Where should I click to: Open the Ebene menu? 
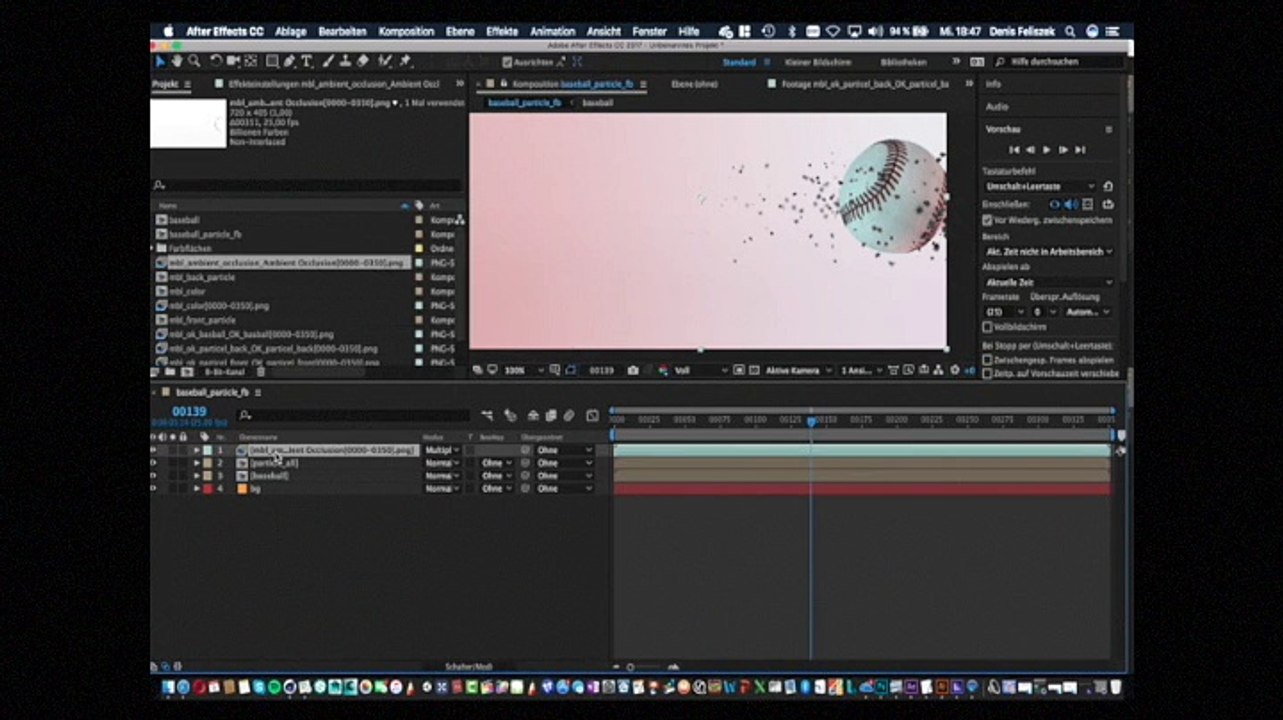coord(460,32)
